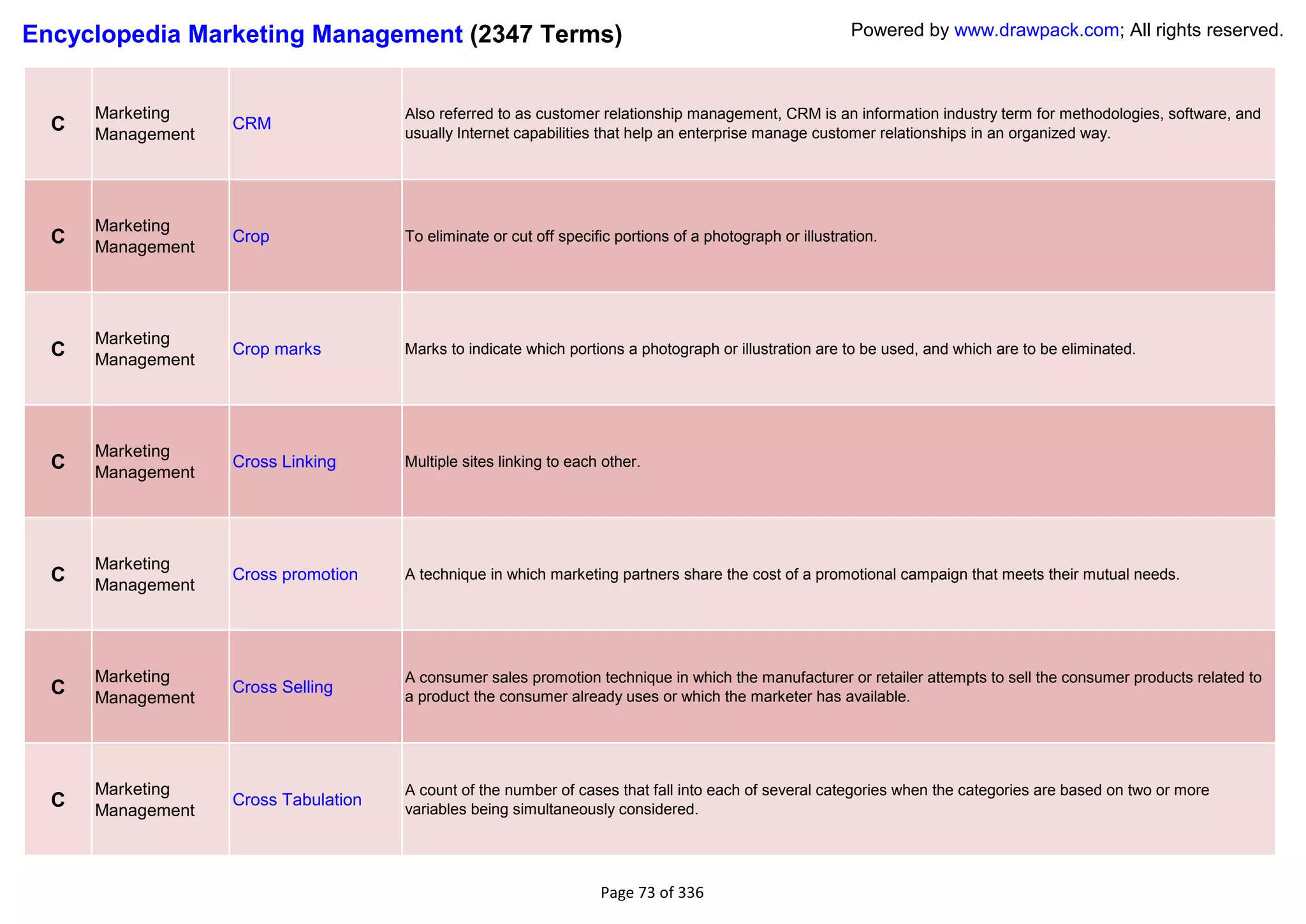Open the Cross Tabulation term link

[297, 800]
